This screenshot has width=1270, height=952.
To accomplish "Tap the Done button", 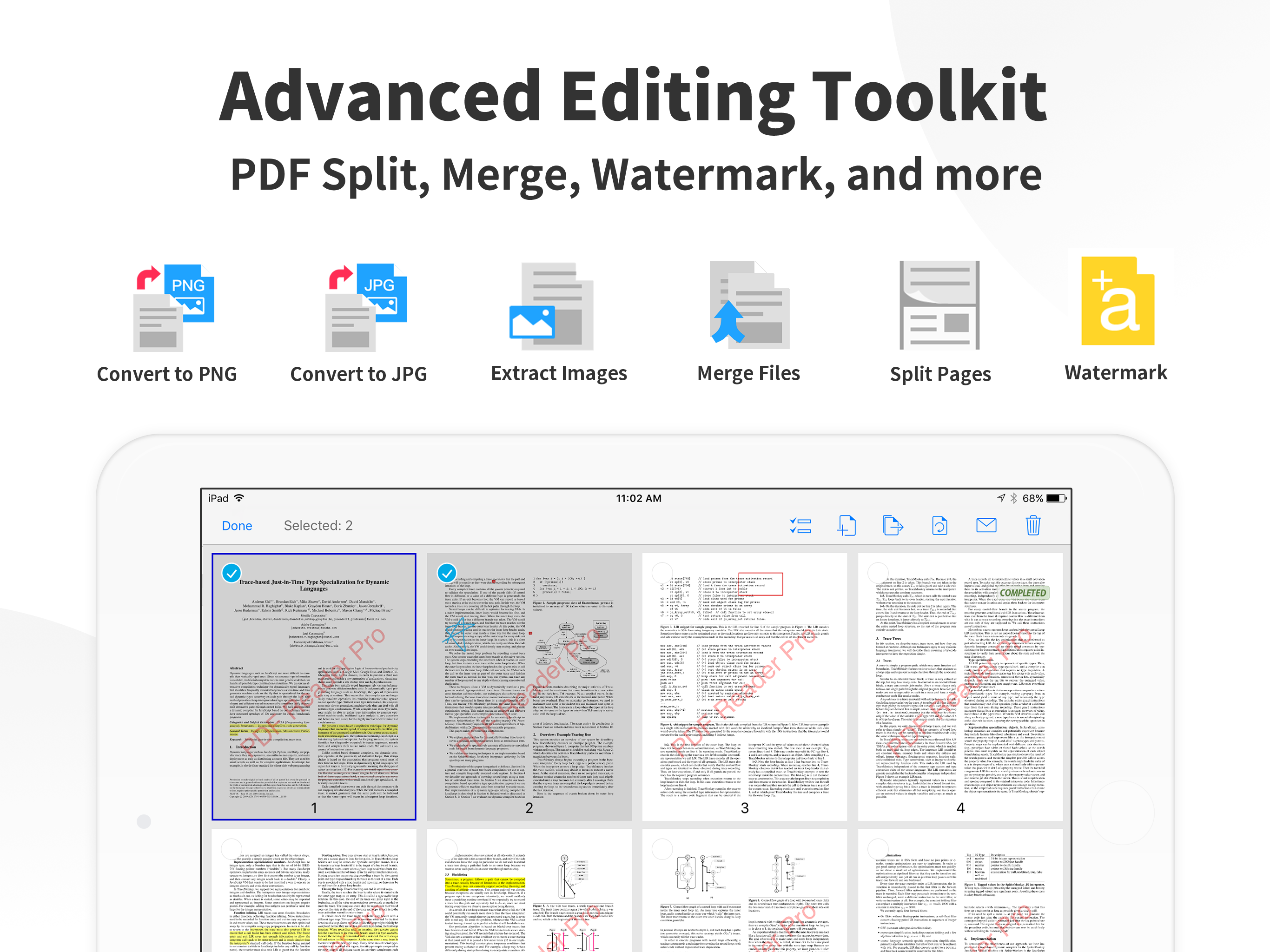I will coord(237,525).
